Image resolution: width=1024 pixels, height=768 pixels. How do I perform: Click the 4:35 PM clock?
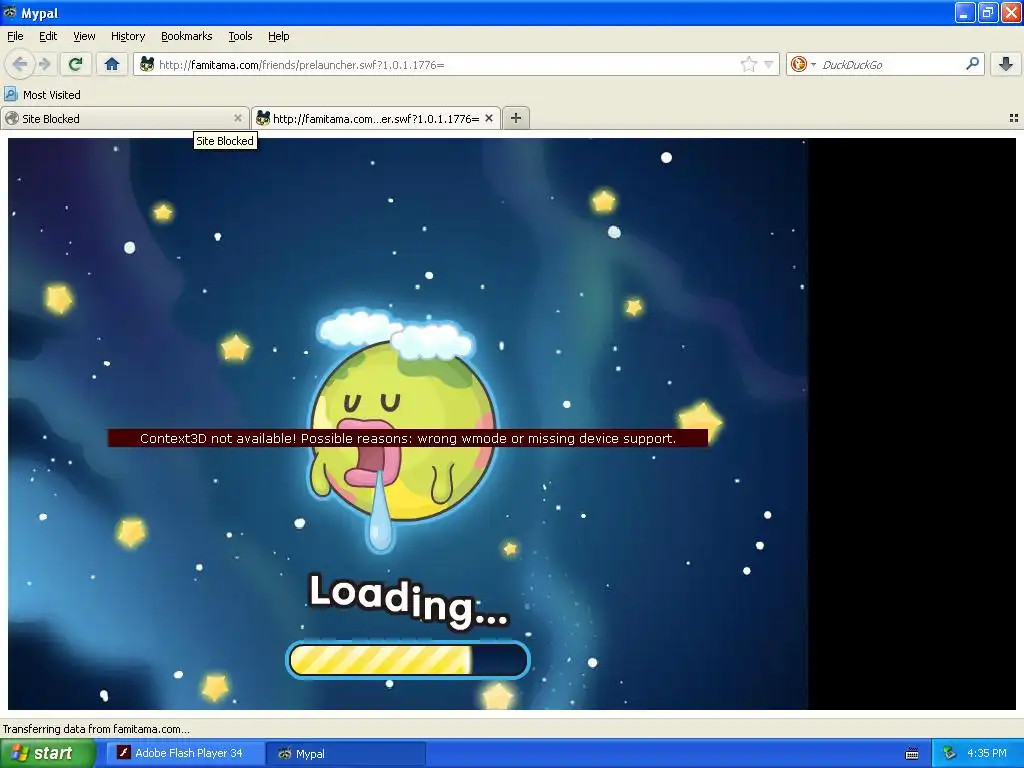987,753
